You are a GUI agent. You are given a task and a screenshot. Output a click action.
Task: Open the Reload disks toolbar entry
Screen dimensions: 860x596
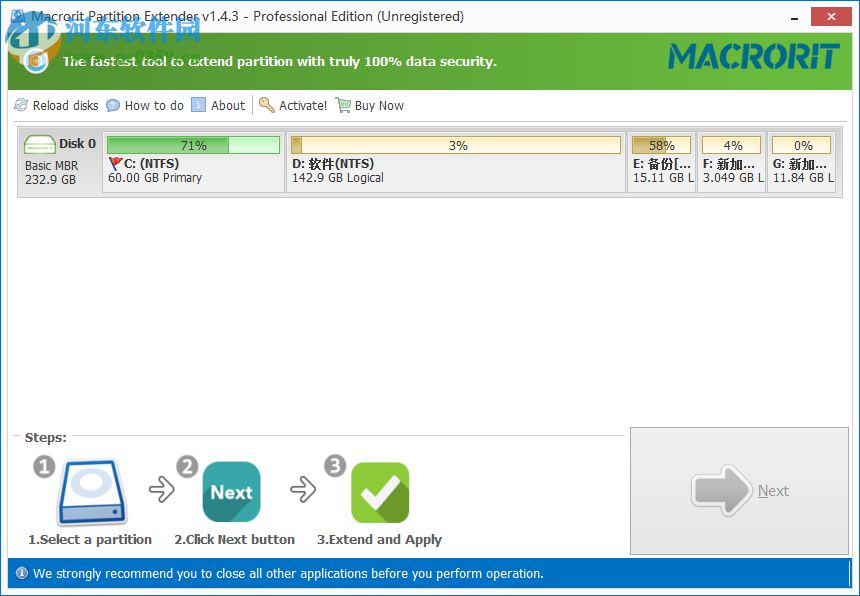[x=55, y=105]
